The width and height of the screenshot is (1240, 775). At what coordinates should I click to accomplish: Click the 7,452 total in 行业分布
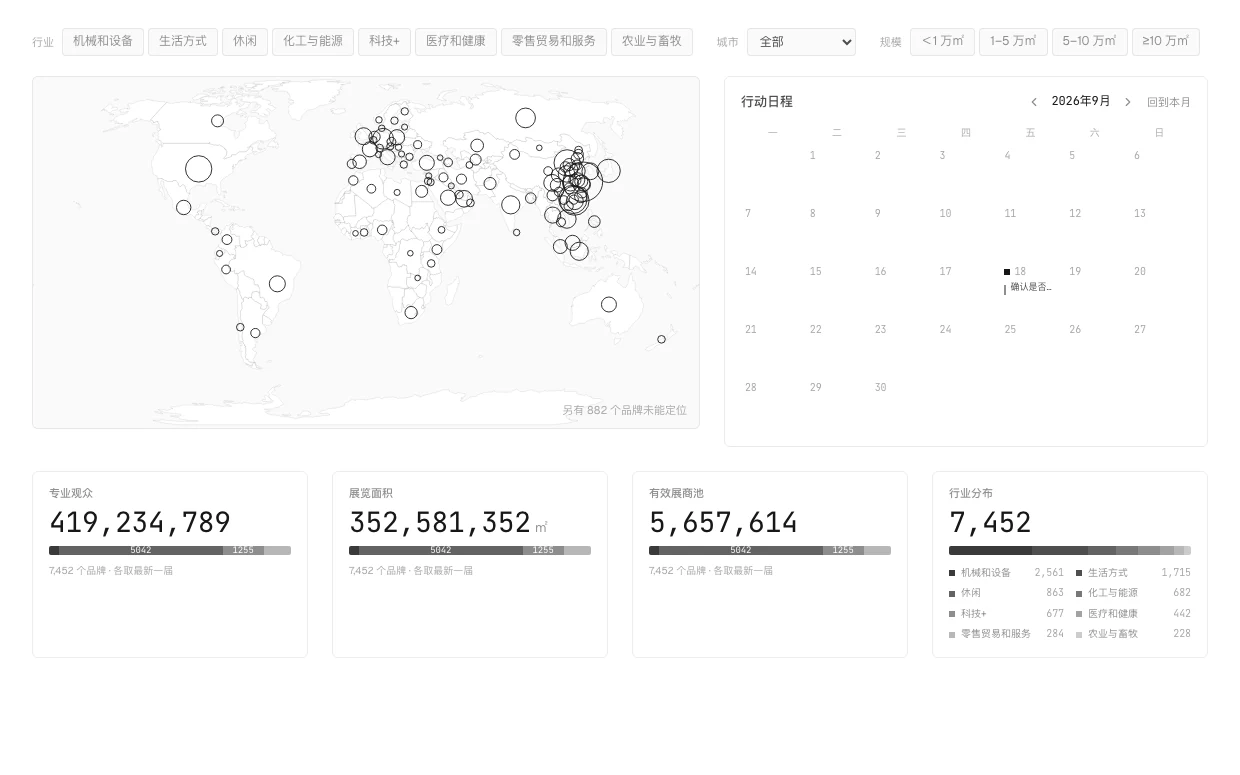[990, 523]
